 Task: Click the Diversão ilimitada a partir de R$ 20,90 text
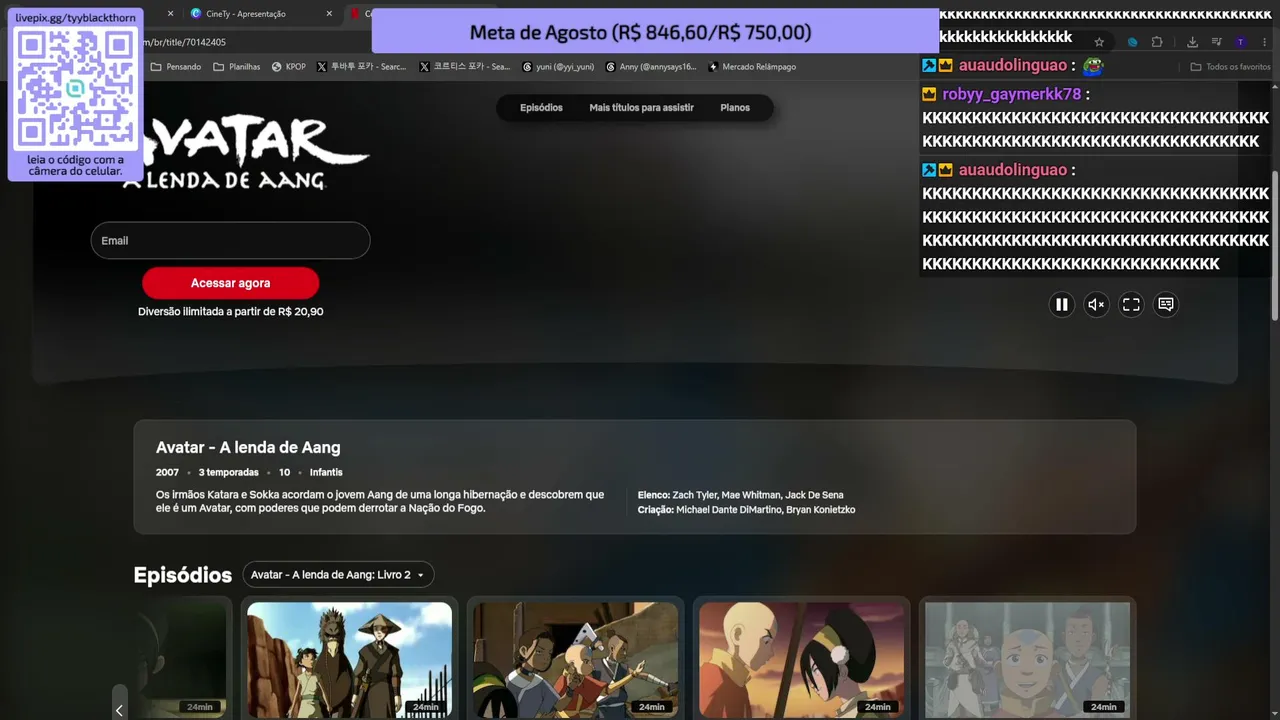[x=230, y=312]
